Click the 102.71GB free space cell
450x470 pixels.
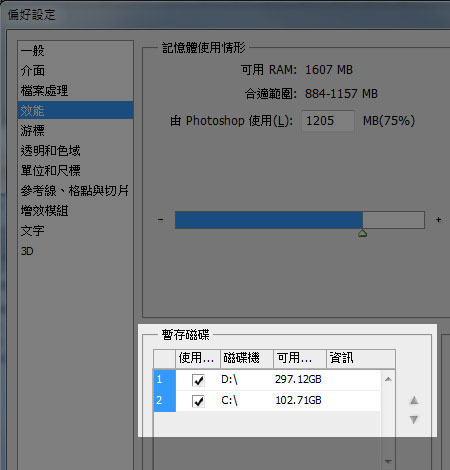[298, 400]
